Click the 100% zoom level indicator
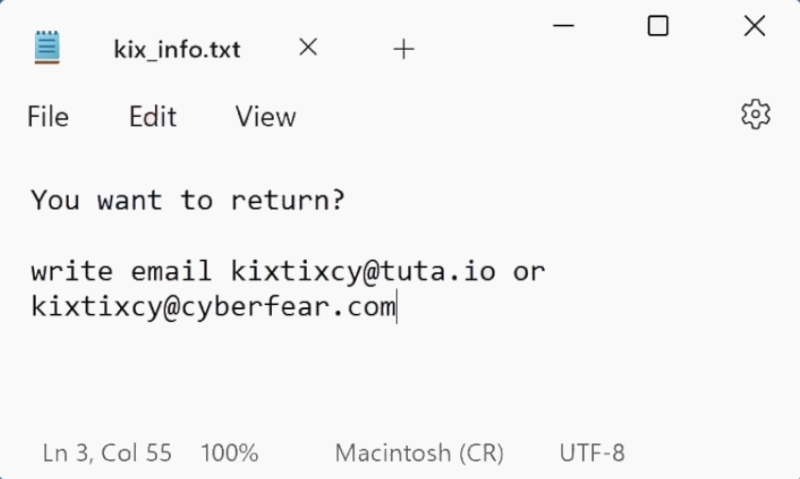 point(229,453)
